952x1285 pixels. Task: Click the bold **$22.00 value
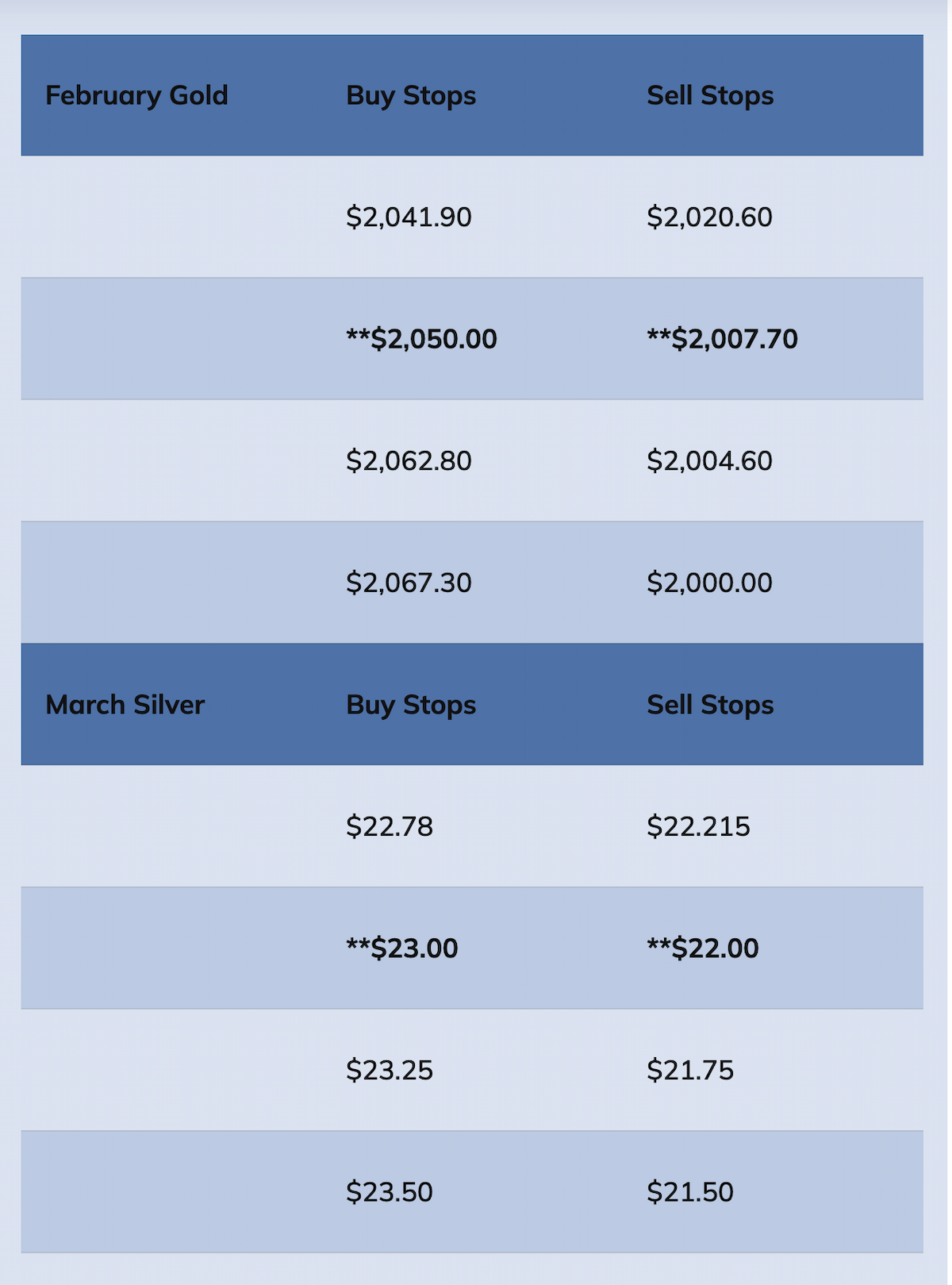pyautogui.click(x=702, y=948)
